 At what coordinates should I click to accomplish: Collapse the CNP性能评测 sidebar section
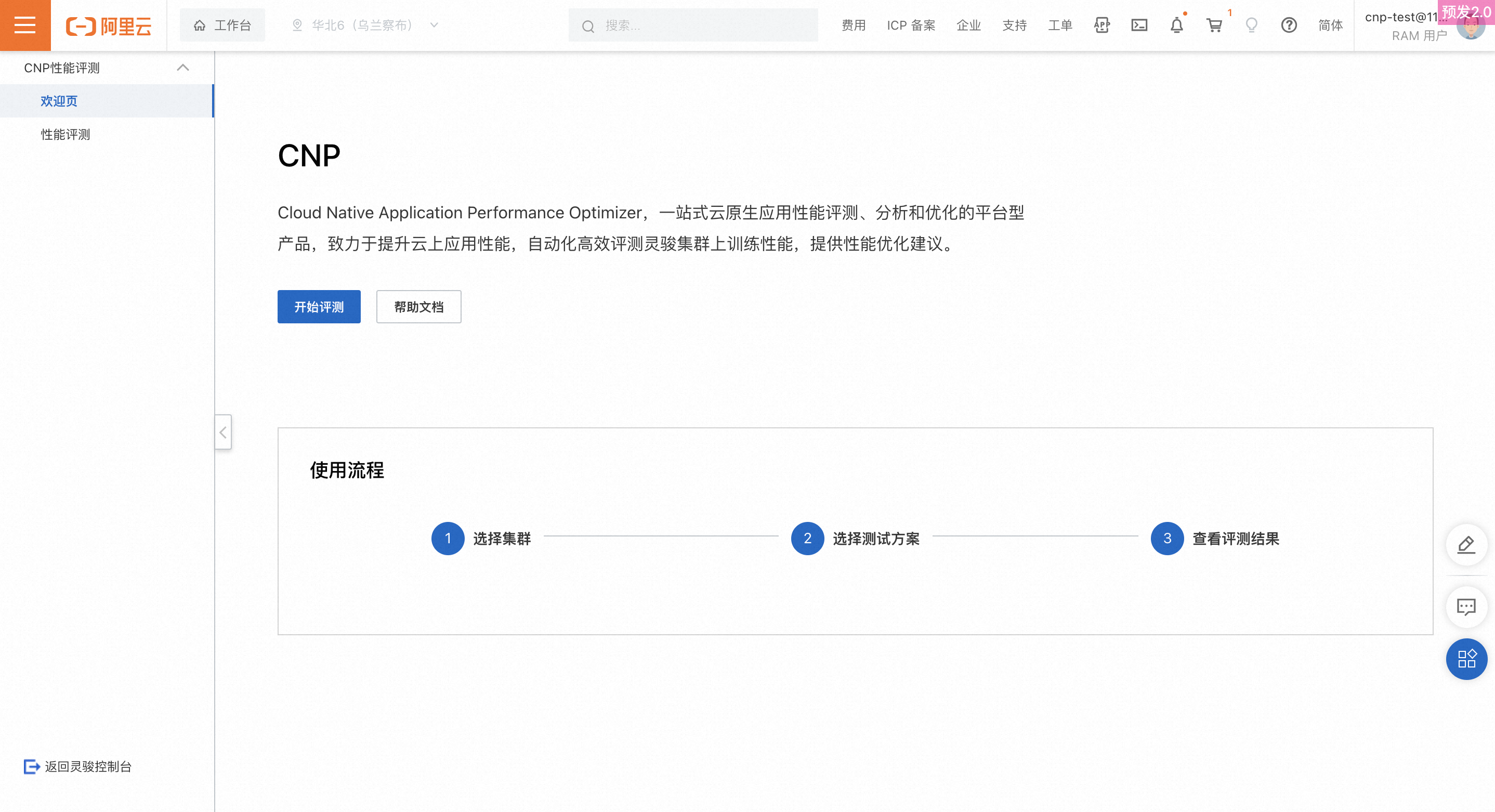183,68
